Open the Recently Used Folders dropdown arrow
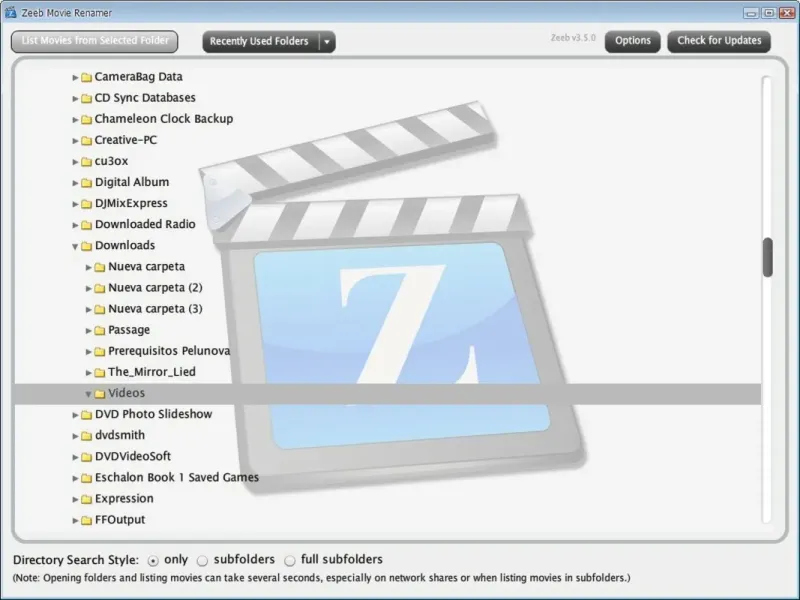Viewport: 800px width, 600px height. click(x=327, y=42)
